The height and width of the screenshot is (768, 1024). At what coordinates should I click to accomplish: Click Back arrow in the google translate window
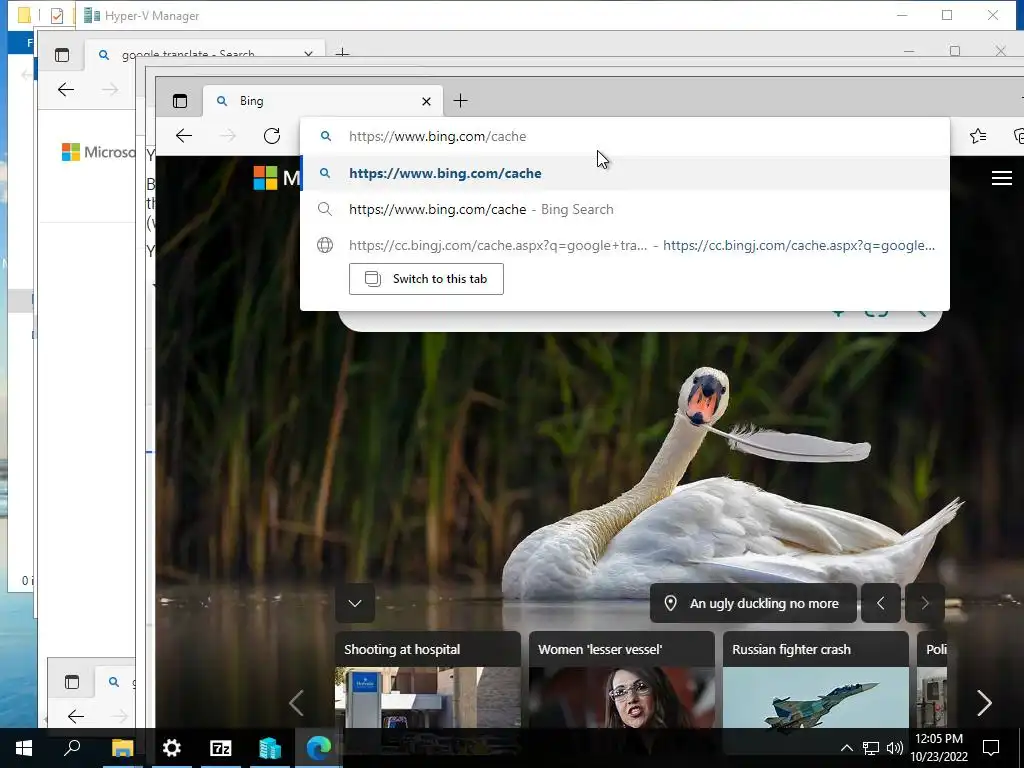pyautogui.click(x=66, y=89)
